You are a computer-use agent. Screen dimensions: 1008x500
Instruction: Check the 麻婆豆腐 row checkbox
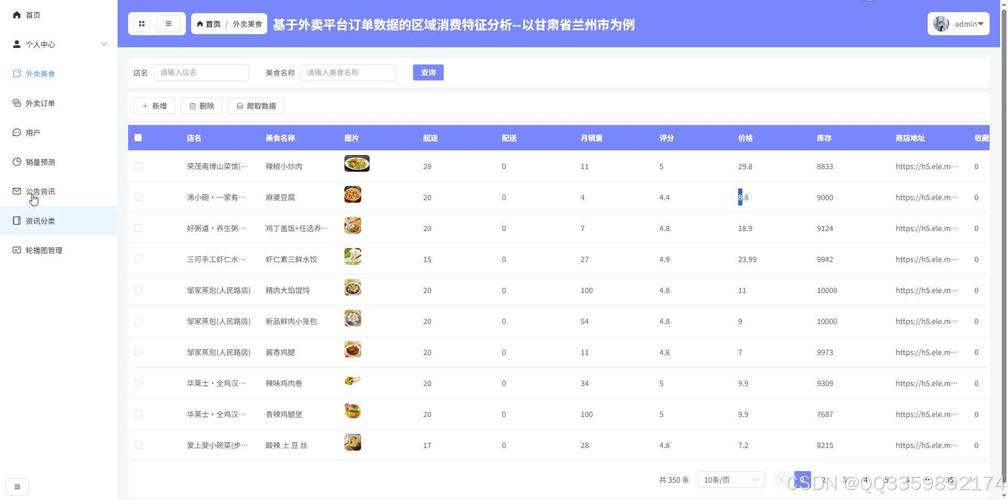(x=138, y=197)
